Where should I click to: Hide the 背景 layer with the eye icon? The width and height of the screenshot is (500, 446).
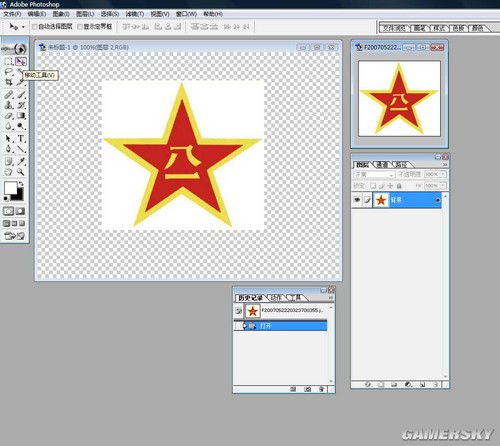pyautogui.click(x=357, y=200)
